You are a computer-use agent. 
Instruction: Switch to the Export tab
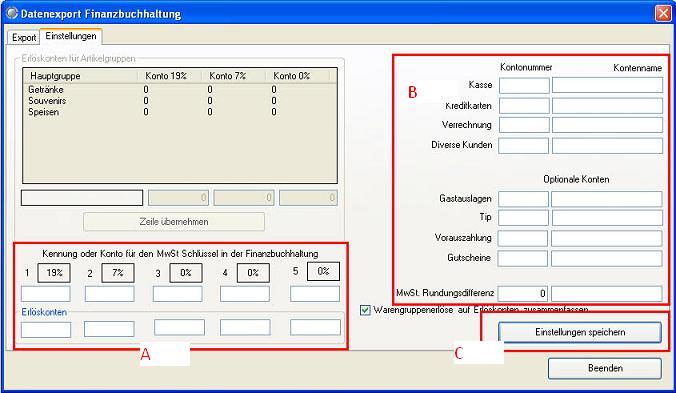coord(23,37)
